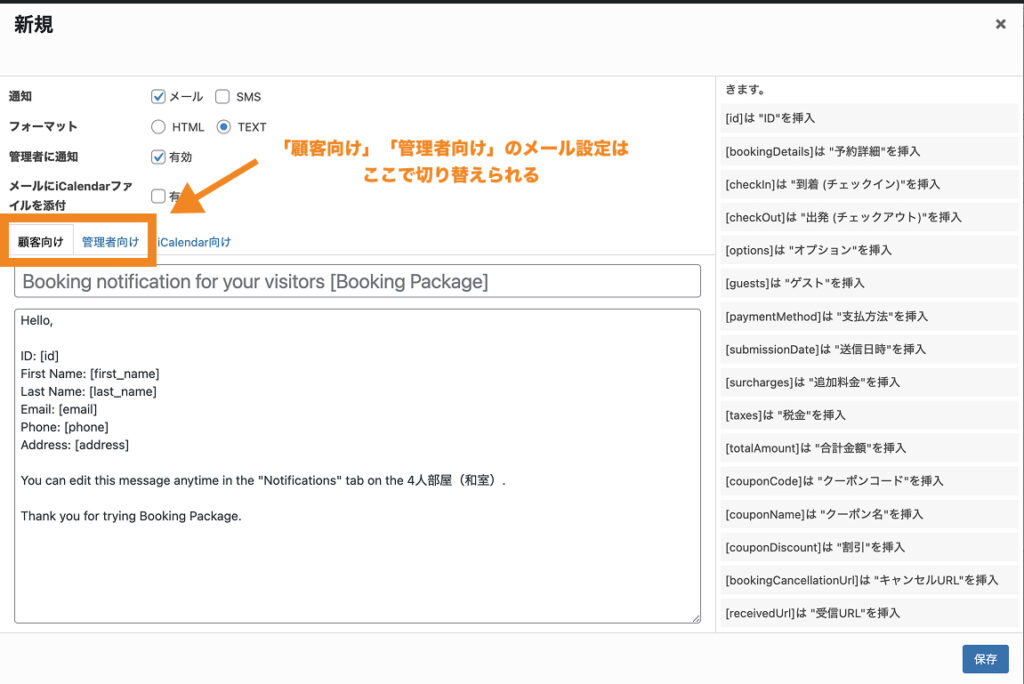The width and height of the screenshot is (1024, 684).
Task: Click the email subject input field
Action: tap(357, 282)
